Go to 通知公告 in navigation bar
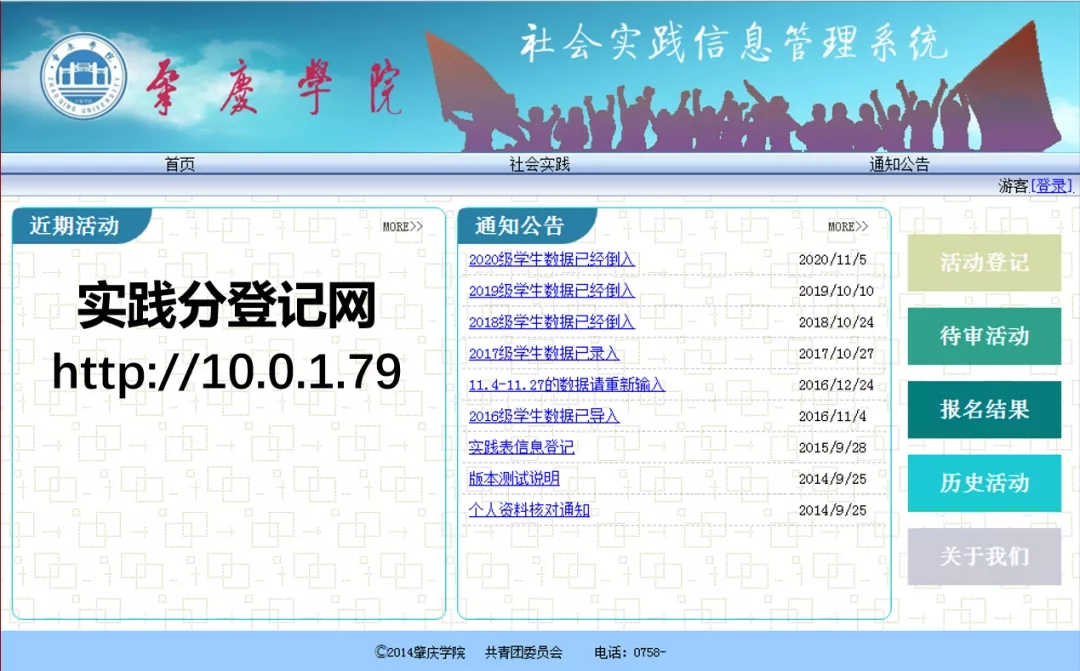This screenshot has width=1080, height=671. tap(899, 165)
